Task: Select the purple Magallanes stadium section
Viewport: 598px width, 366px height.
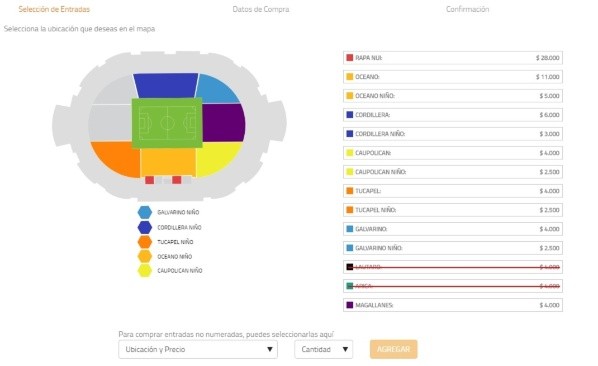Action: (224, 123)
